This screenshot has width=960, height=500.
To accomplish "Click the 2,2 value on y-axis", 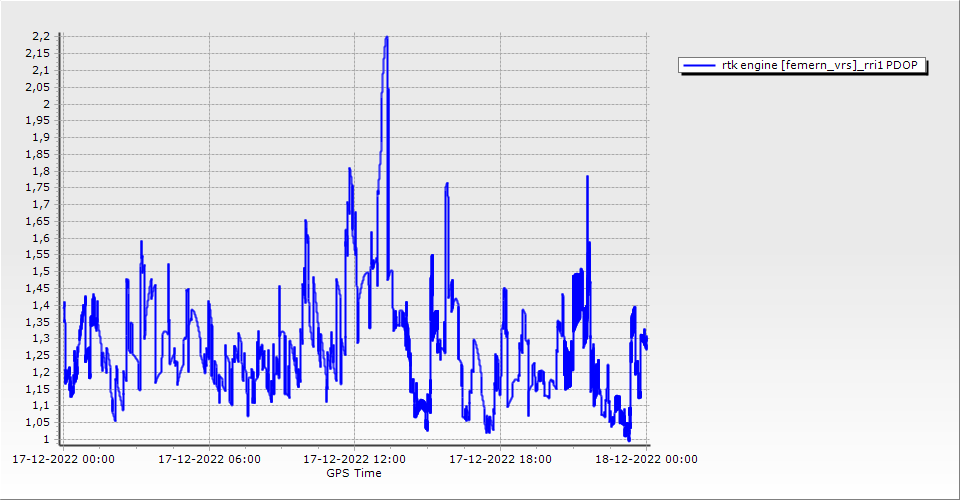I will pos(42,37).
